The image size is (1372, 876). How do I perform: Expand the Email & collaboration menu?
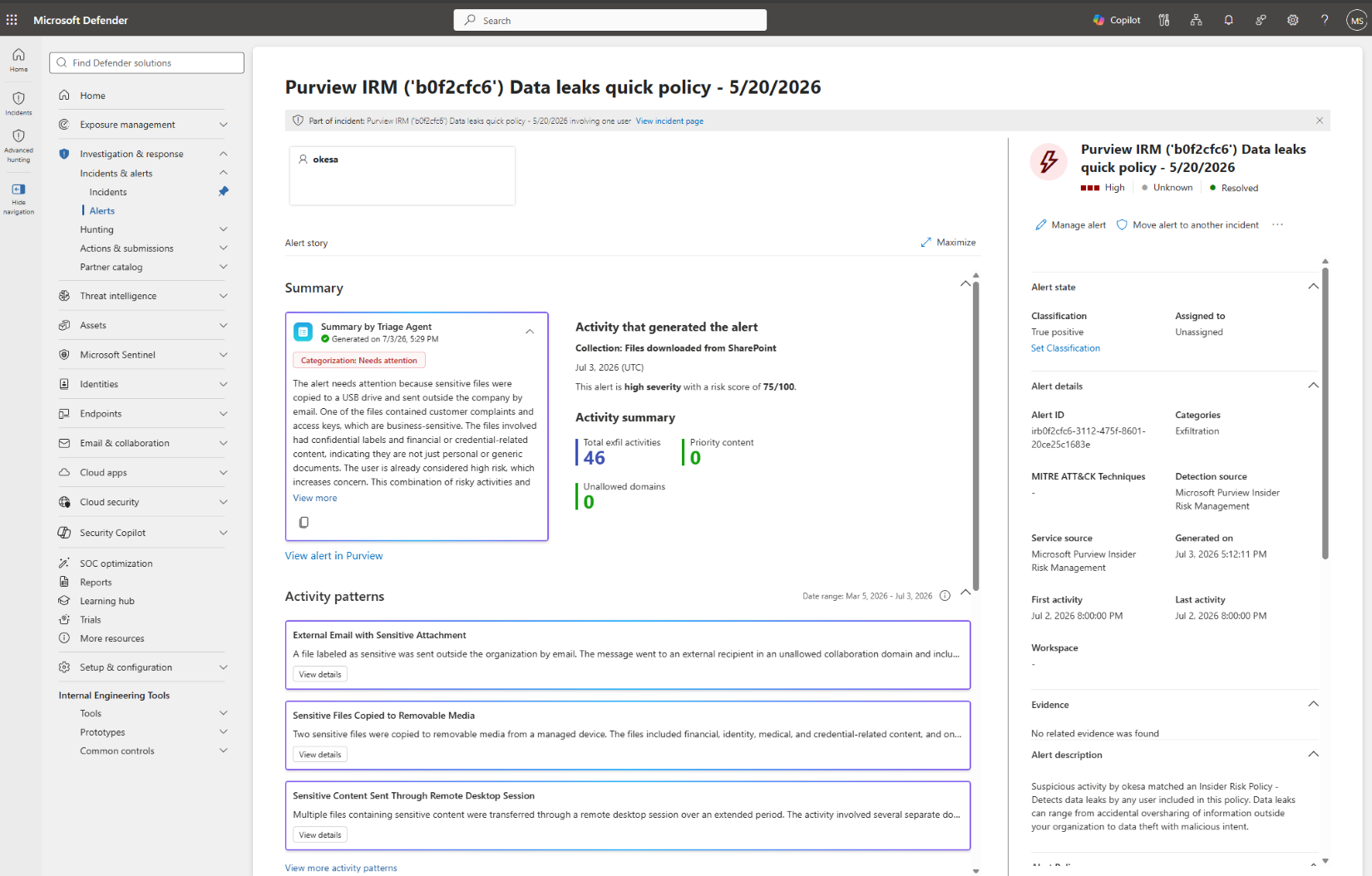[223, 443]
